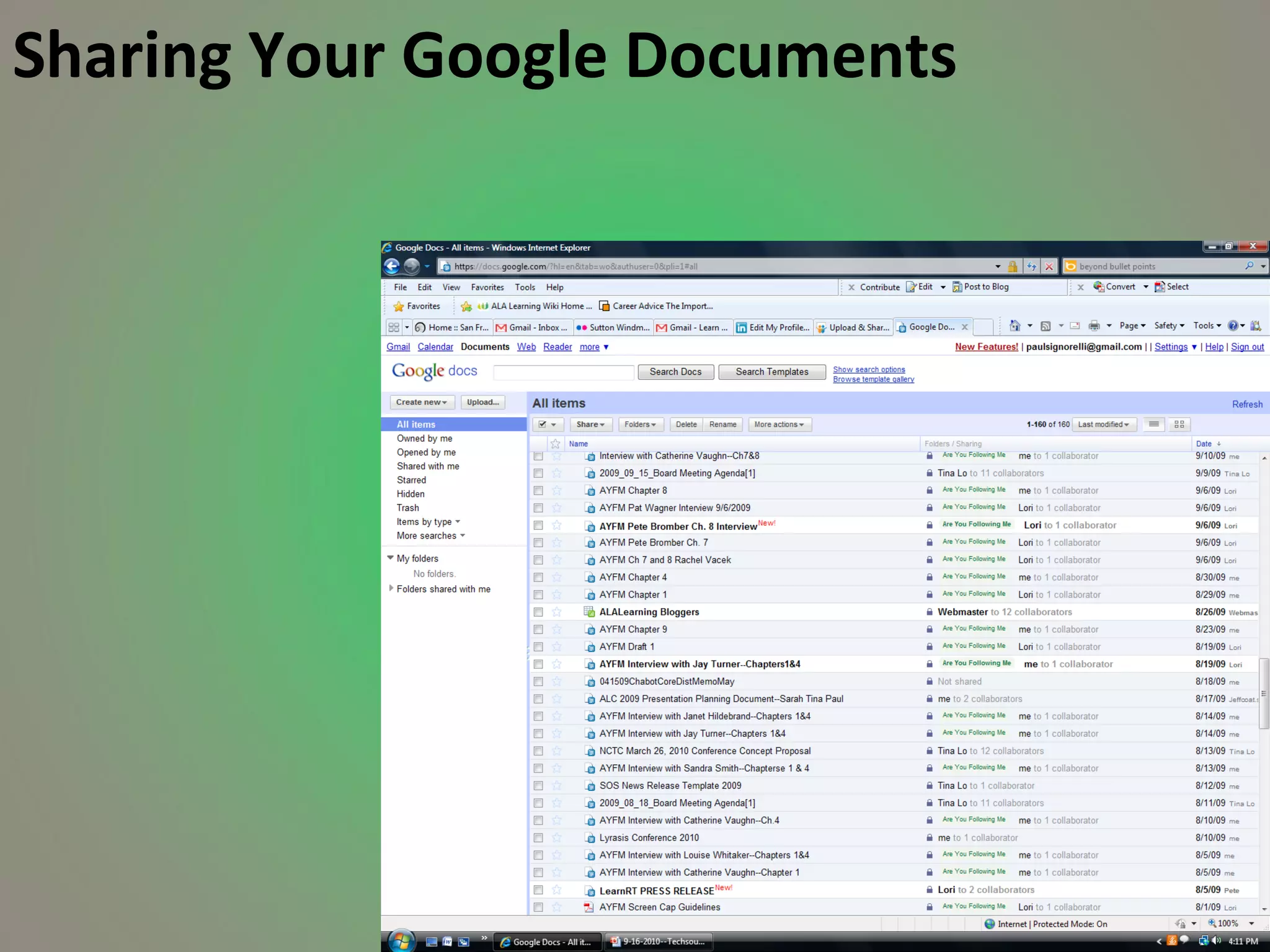This screenshot has height=952, width=1270.
Task: Click the Read Mail icon
Action: (1075, 326)
